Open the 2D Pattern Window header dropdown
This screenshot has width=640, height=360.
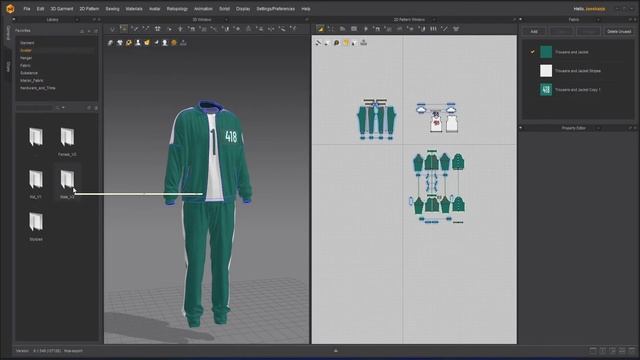pos(433,20)
